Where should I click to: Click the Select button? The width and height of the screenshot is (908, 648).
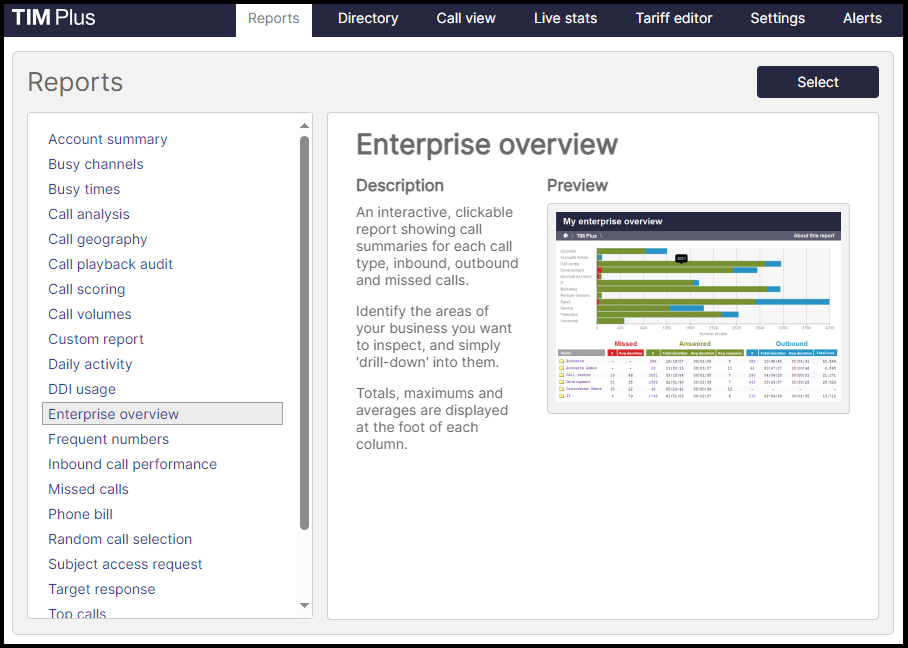pyautogui.click(x=817, y=81)
